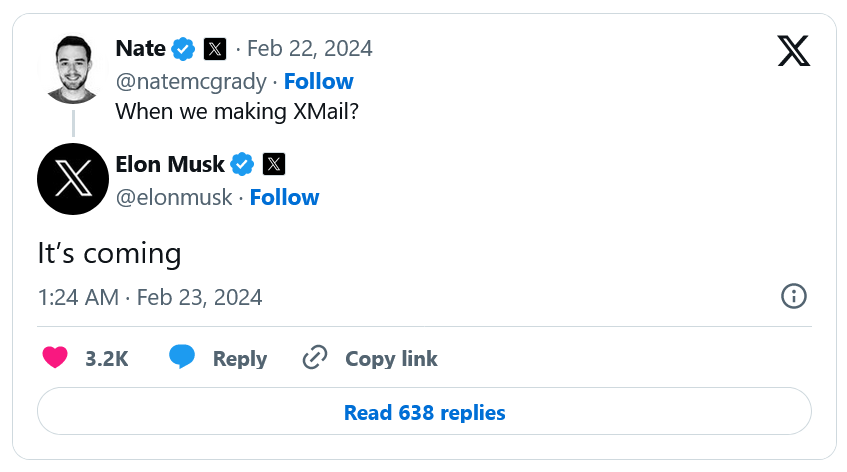Open Nate's profile photo
847x472 pixels.
(73, 69)
